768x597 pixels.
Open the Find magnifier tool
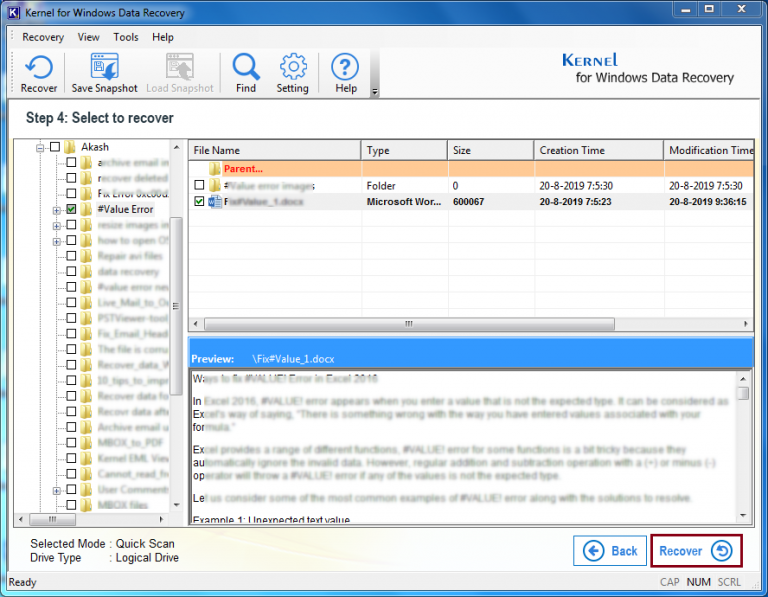[x=246, y=73]
